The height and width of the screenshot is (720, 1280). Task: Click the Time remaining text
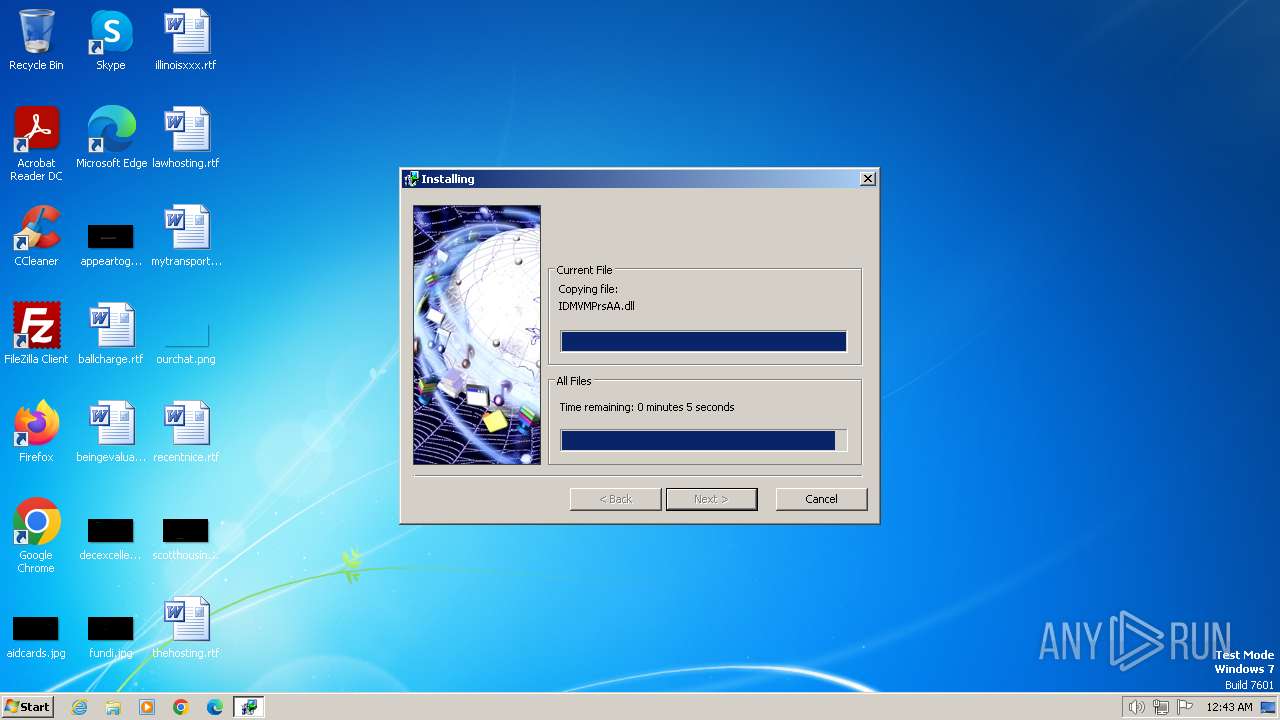click(646, 407)
